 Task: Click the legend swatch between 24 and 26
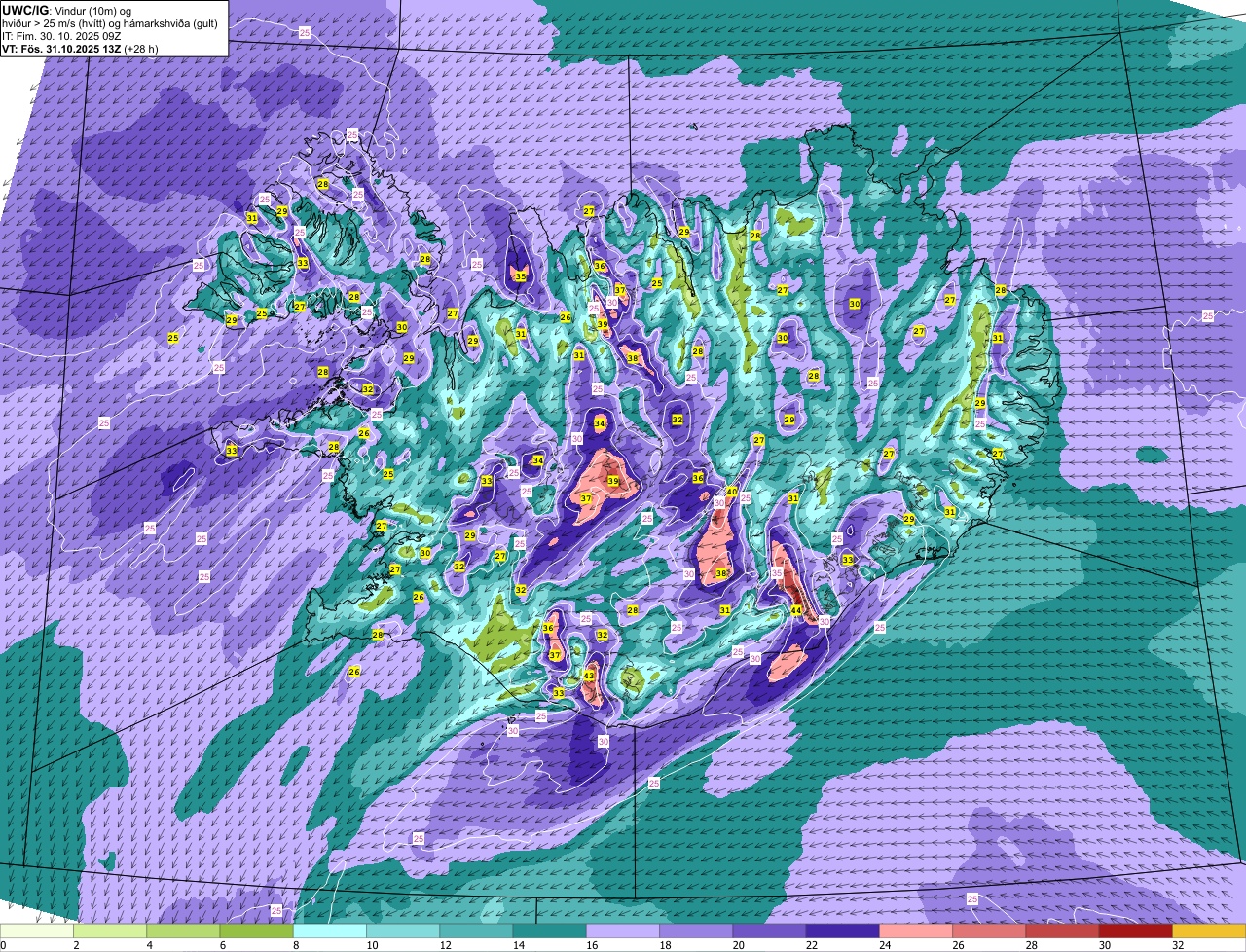coord(916,932)
